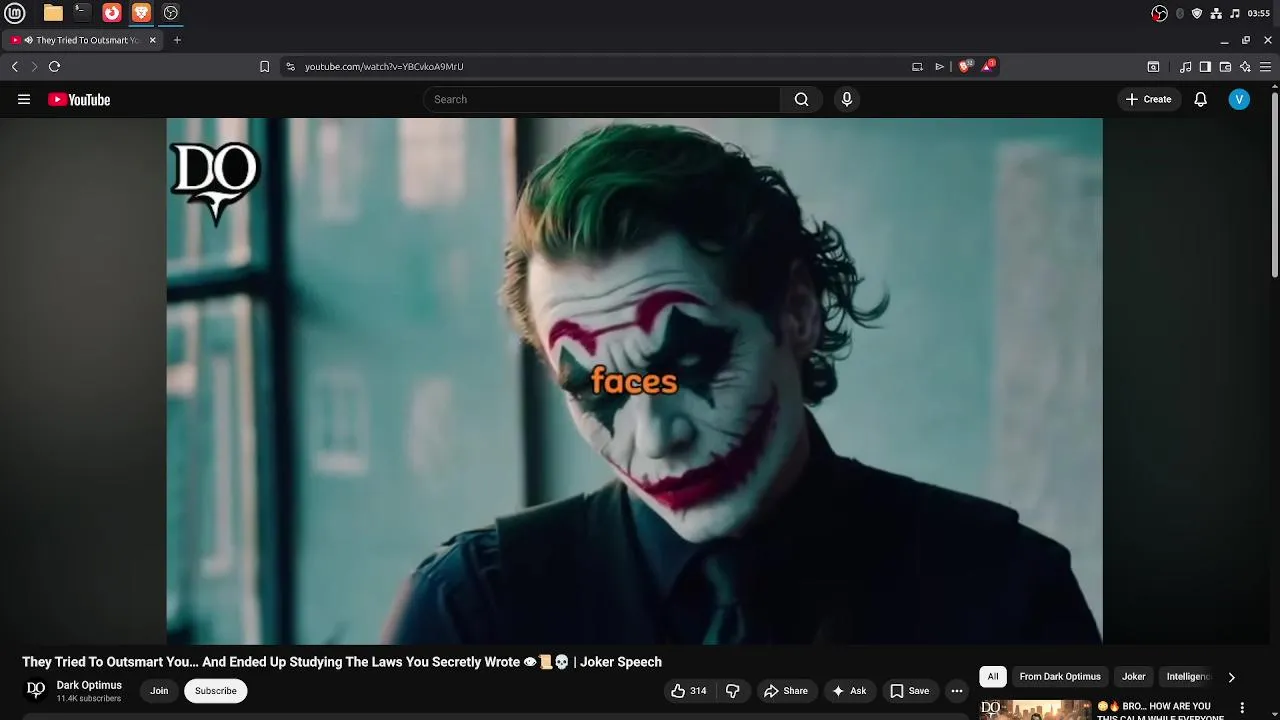Open the Brave playlist music icon
Image resolution: width=1280 pixels, height=720 pixels.
(1186, 67)
